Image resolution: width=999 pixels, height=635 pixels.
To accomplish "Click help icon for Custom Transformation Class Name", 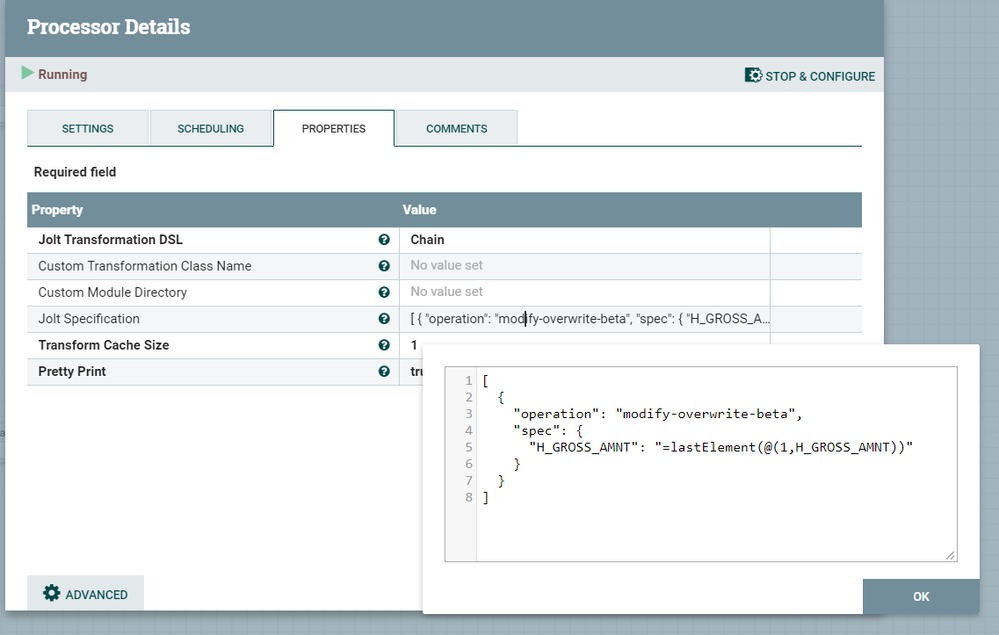I will coord(384,266).
